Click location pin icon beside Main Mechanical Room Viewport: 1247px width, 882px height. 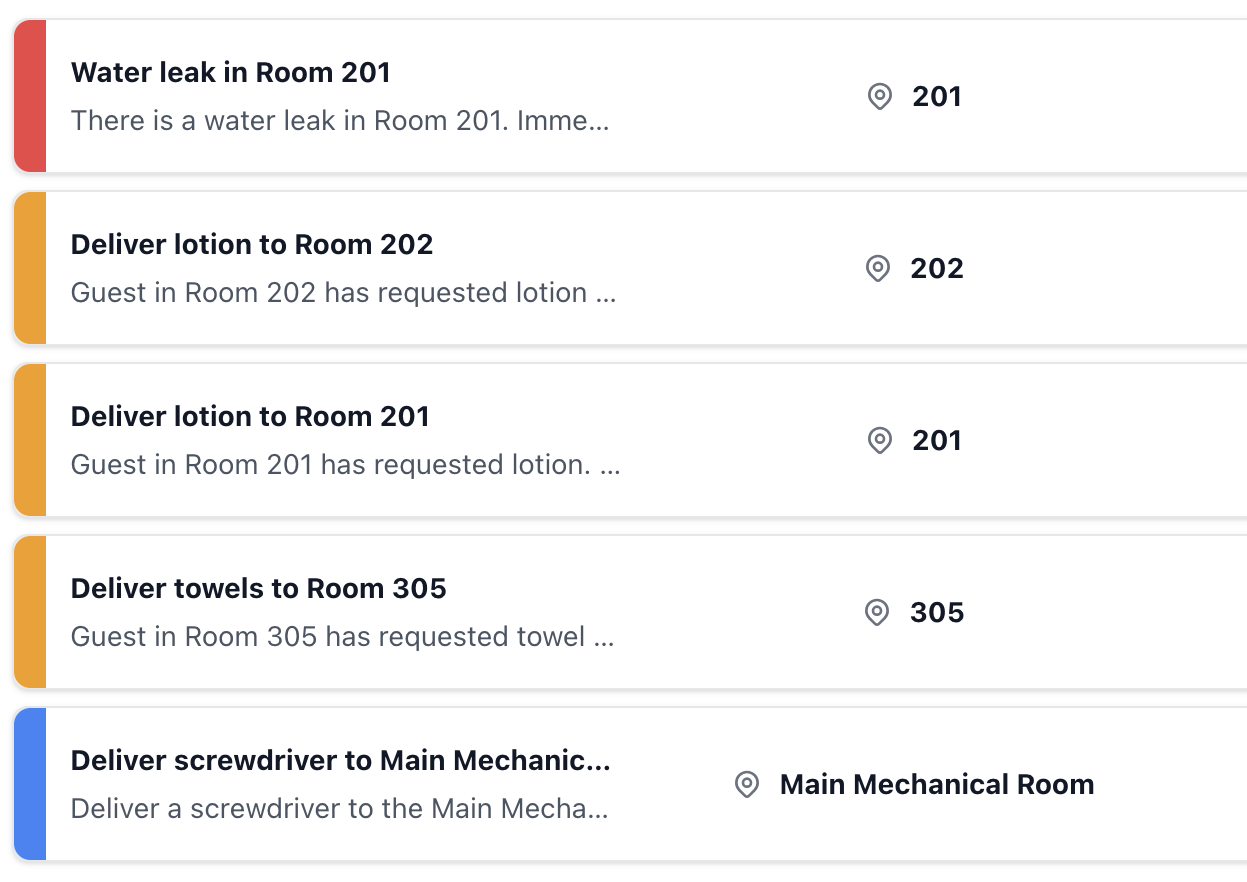(x=747, y=785)
